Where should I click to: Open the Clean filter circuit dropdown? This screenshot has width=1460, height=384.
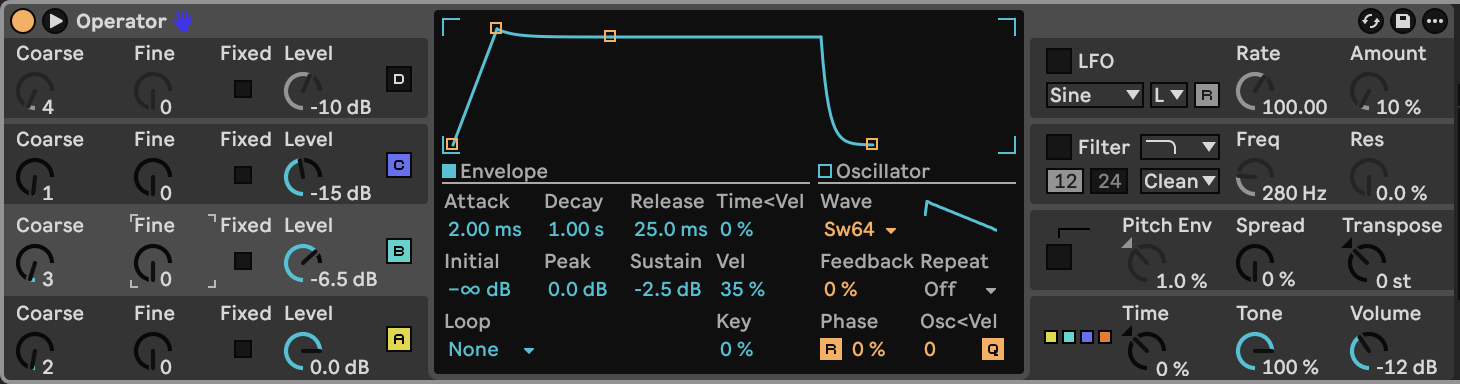click(x=1180, y=181)
